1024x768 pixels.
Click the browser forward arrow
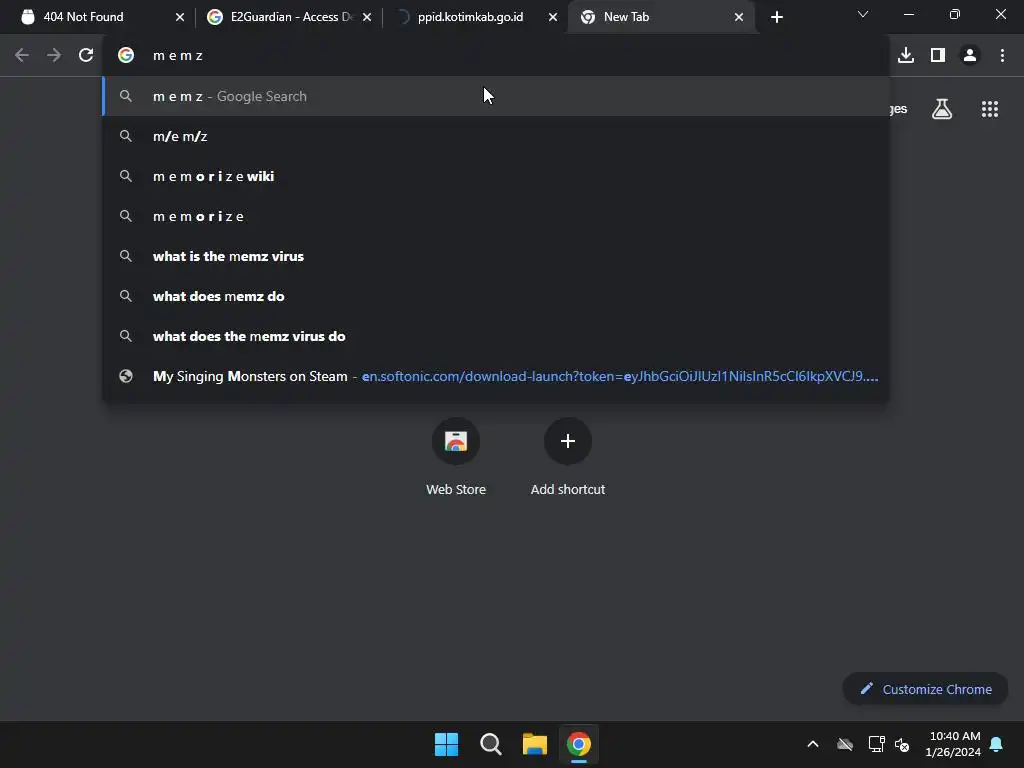coord(54,56)
